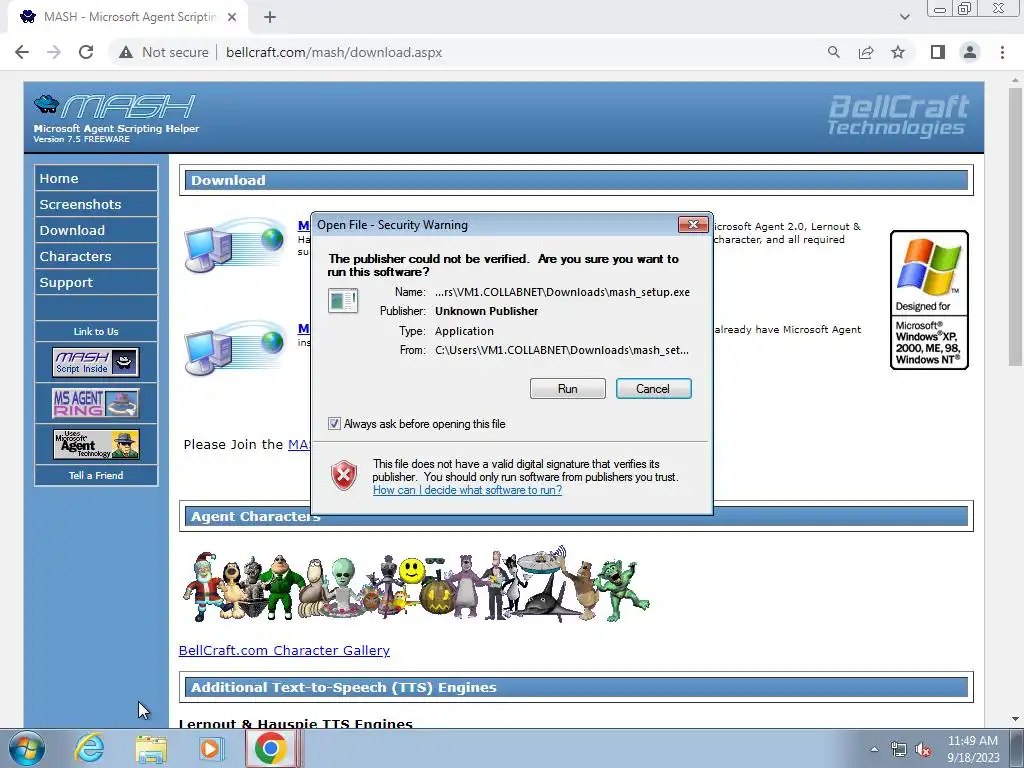Image resolution: width=1024 pixels, height=768 pixels.
Task: Close the MASH browser tab
Action: pos(232,17)
